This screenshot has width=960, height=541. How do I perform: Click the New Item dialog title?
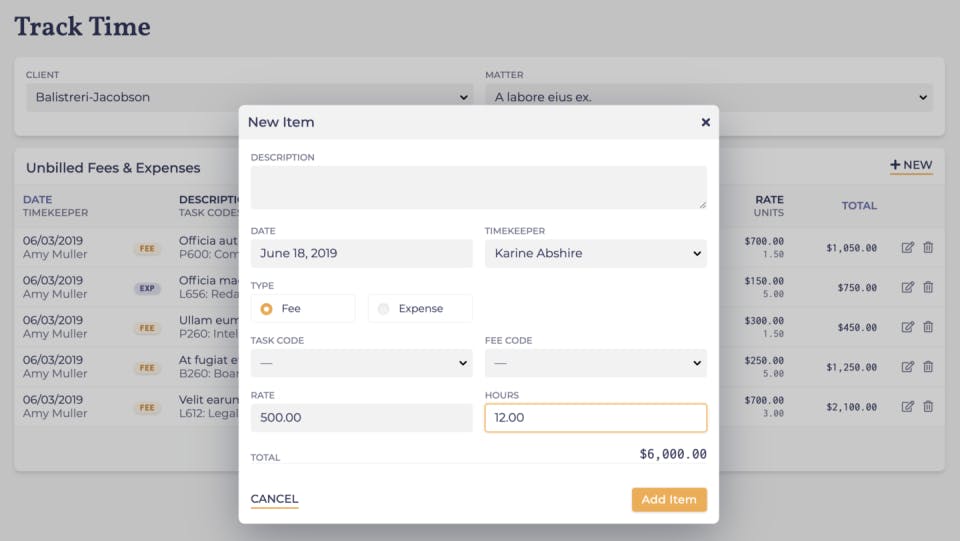click(x=281, y=122)
